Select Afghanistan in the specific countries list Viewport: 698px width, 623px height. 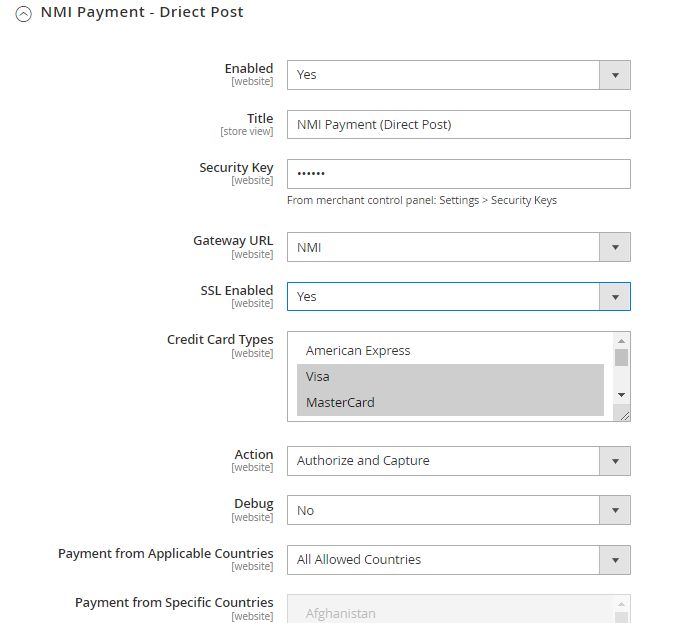(342, 614)
